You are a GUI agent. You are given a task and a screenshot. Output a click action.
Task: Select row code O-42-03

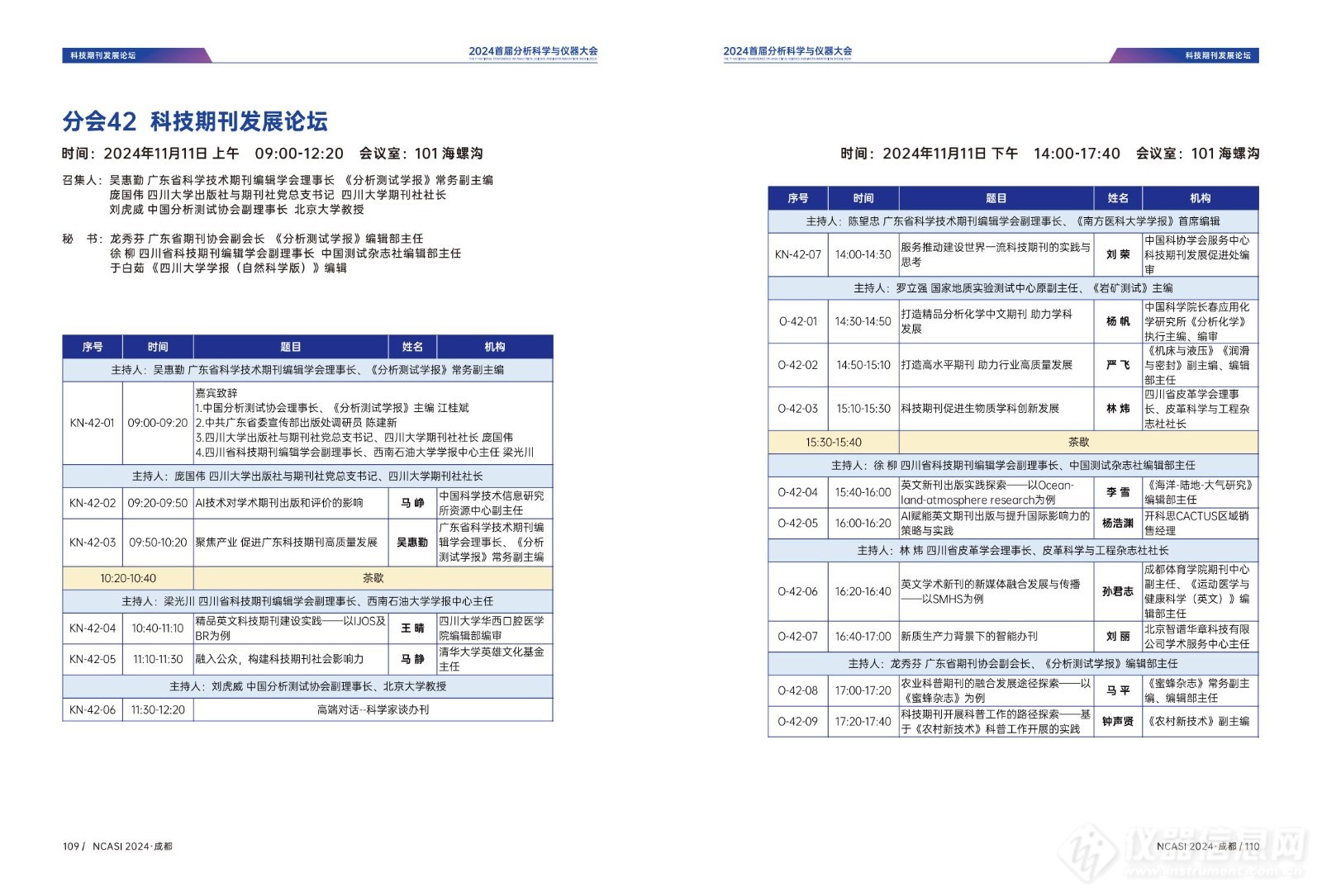pyautogui.click(x=798, y=409)
